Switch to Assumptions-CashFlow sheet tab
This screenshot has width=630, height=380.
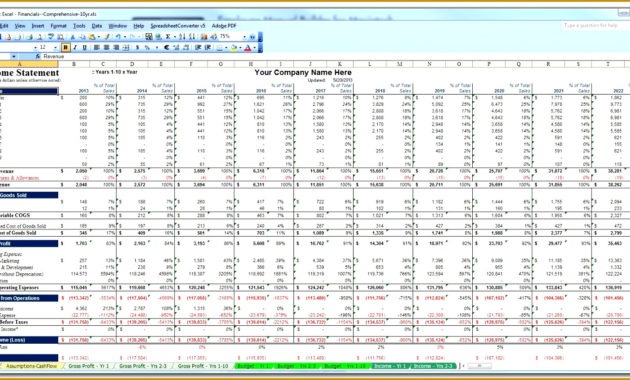[31, 366]
